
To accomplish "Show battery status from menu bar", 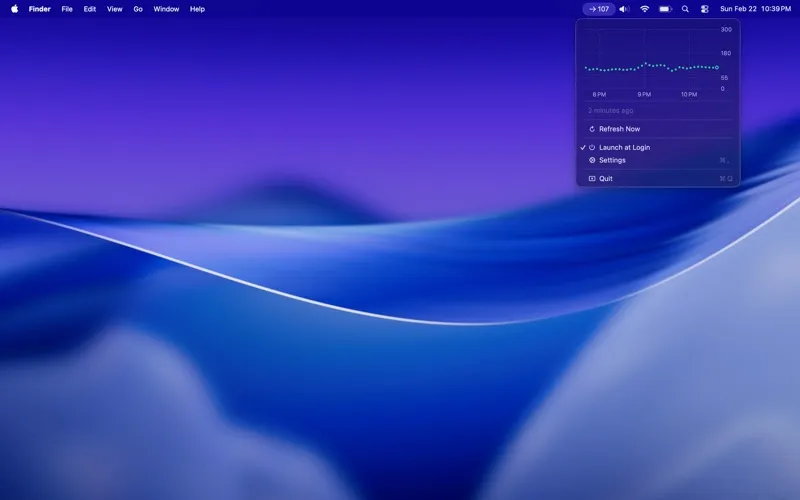I will pyautogui.click(x=665, y=9).
